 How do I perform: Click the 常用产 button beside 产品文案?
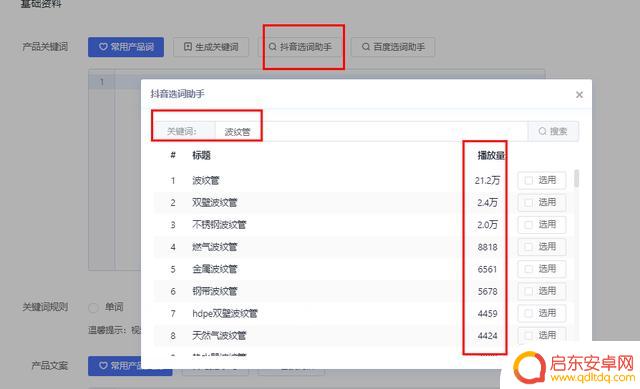[130, 366]
